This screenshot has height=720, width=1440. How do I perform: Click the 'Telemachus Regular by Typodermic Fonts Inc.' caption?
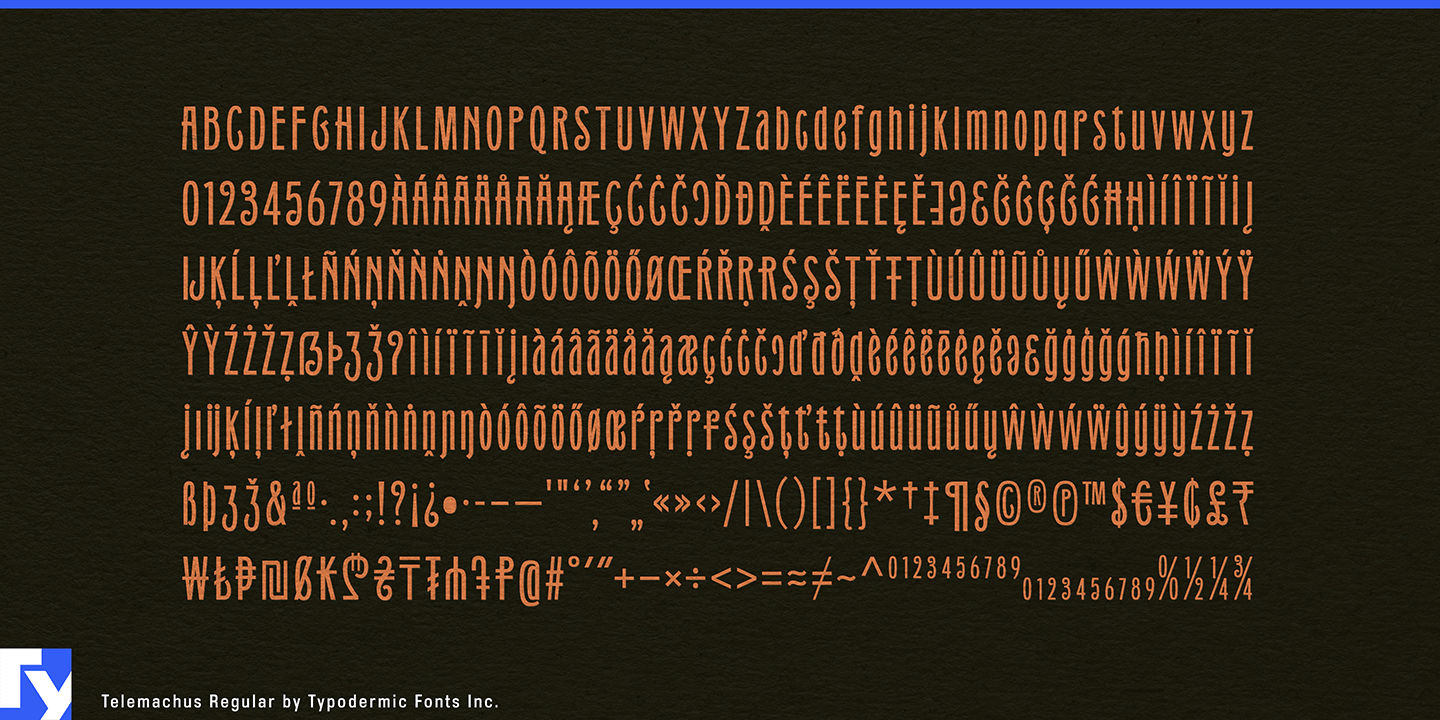(300, 702)
